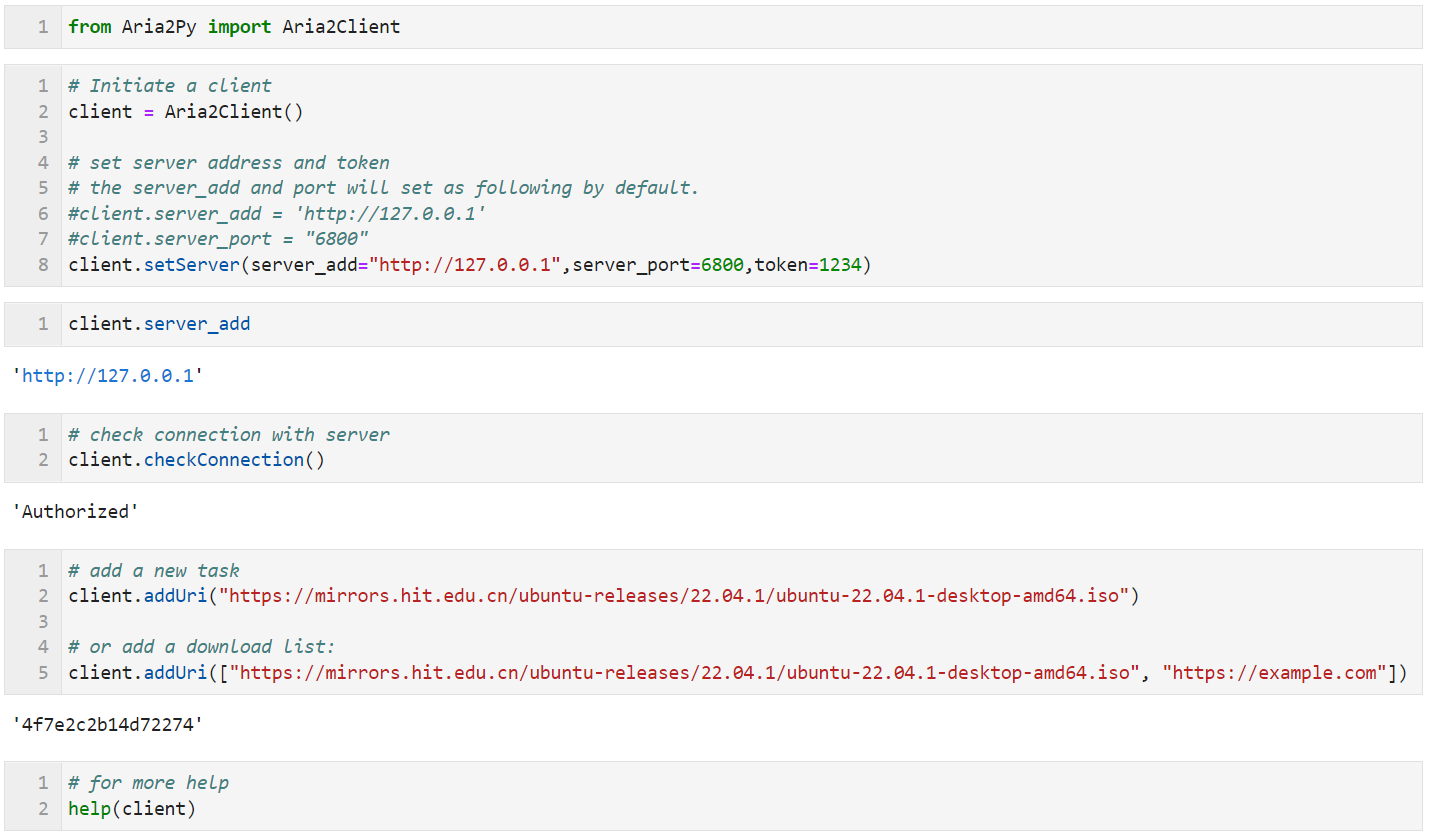The image size is (1429, 831).
Task: Click the 'server_port=6800' argument in setServer
Action: (658, 265)
